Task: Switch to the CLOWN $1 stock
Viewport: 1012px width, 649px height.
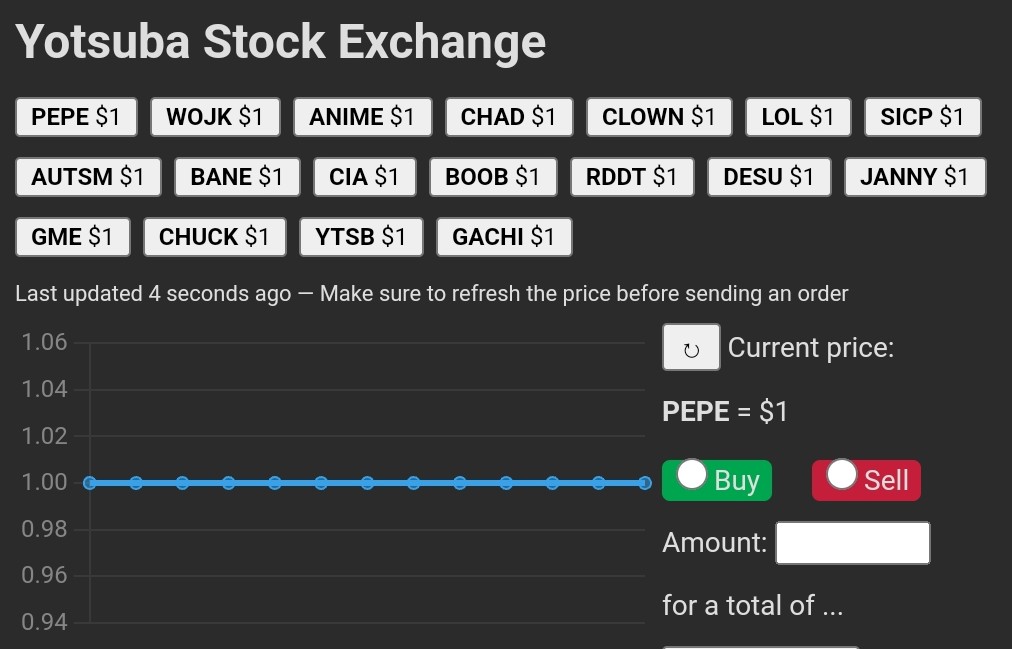Action: (659, 117)
